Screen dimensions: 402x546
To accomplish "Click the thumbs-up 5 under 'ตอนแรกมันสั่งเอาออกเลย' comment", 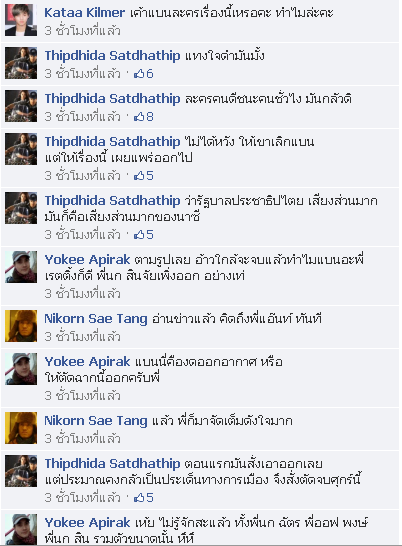I will [x=144, y=498].
